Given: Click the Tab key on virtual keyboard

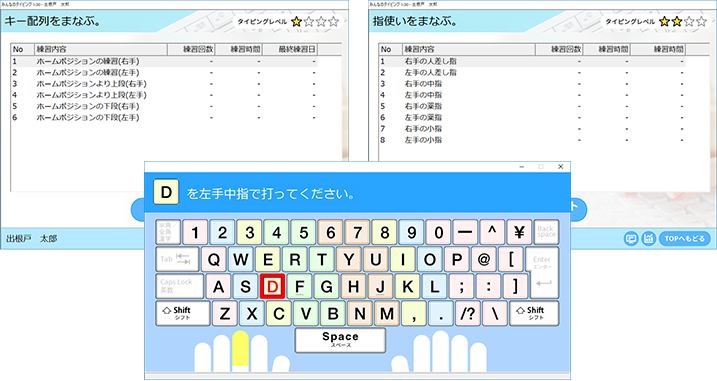Looking at the screenshot, I should coord(177,259).
